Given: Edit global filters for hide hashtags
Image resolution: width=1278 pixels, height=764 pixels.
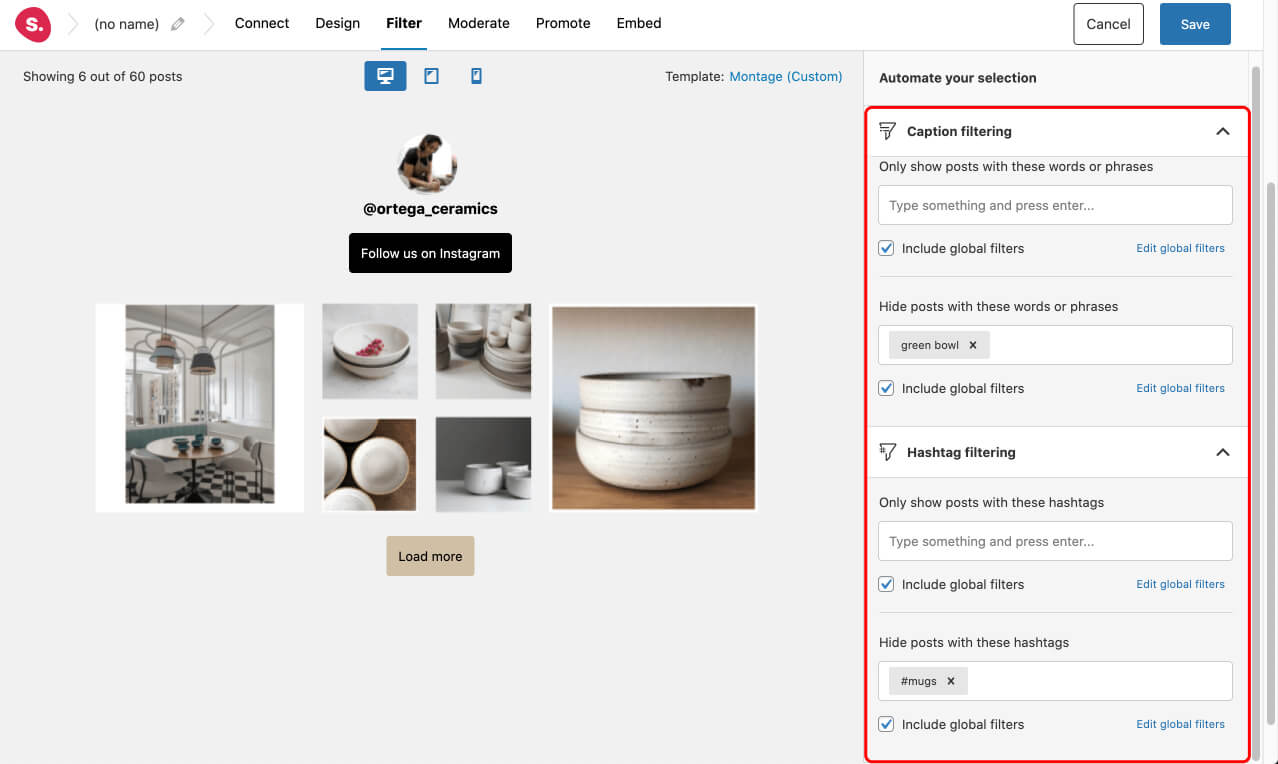Looking at the screenshot, I should 1180,724.
